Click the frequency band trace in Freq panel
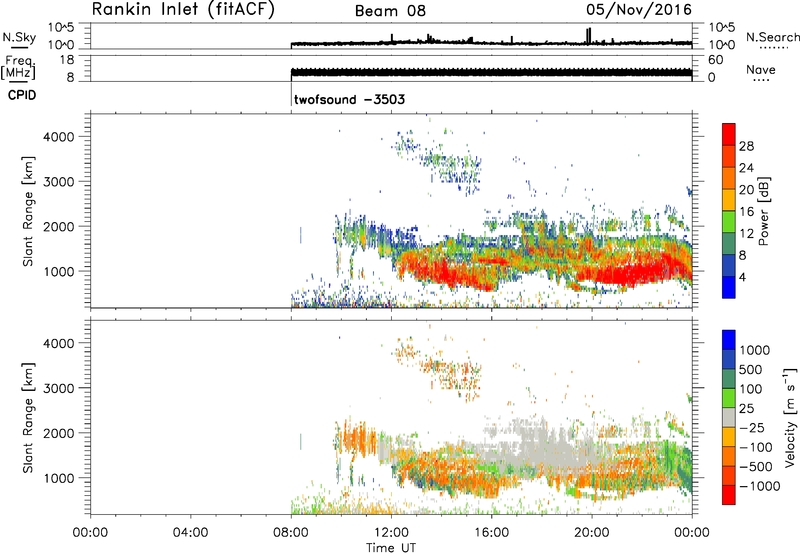 point(491,72)
